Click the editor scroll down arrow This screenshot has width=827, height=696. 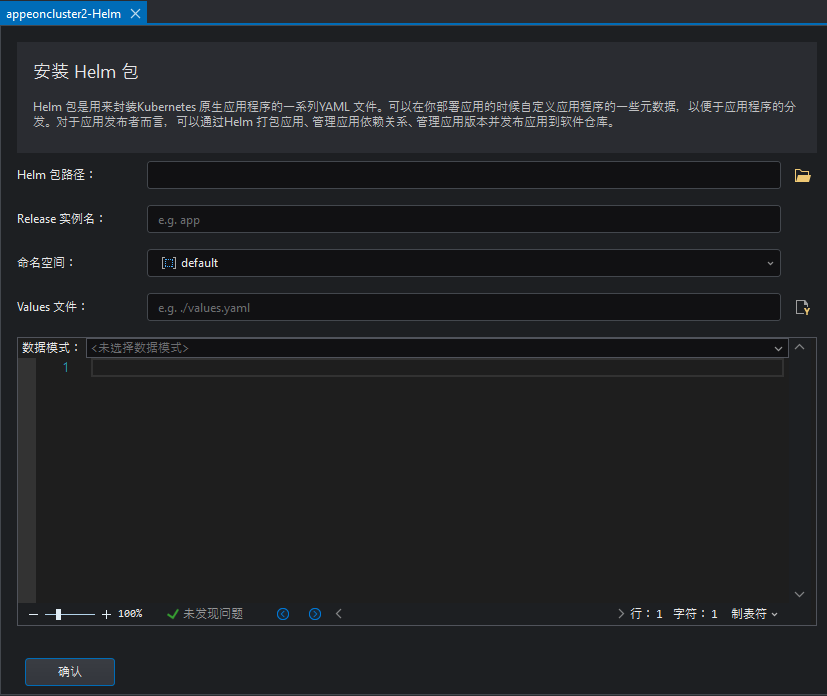pyautogui.click(x=800, y=594)
